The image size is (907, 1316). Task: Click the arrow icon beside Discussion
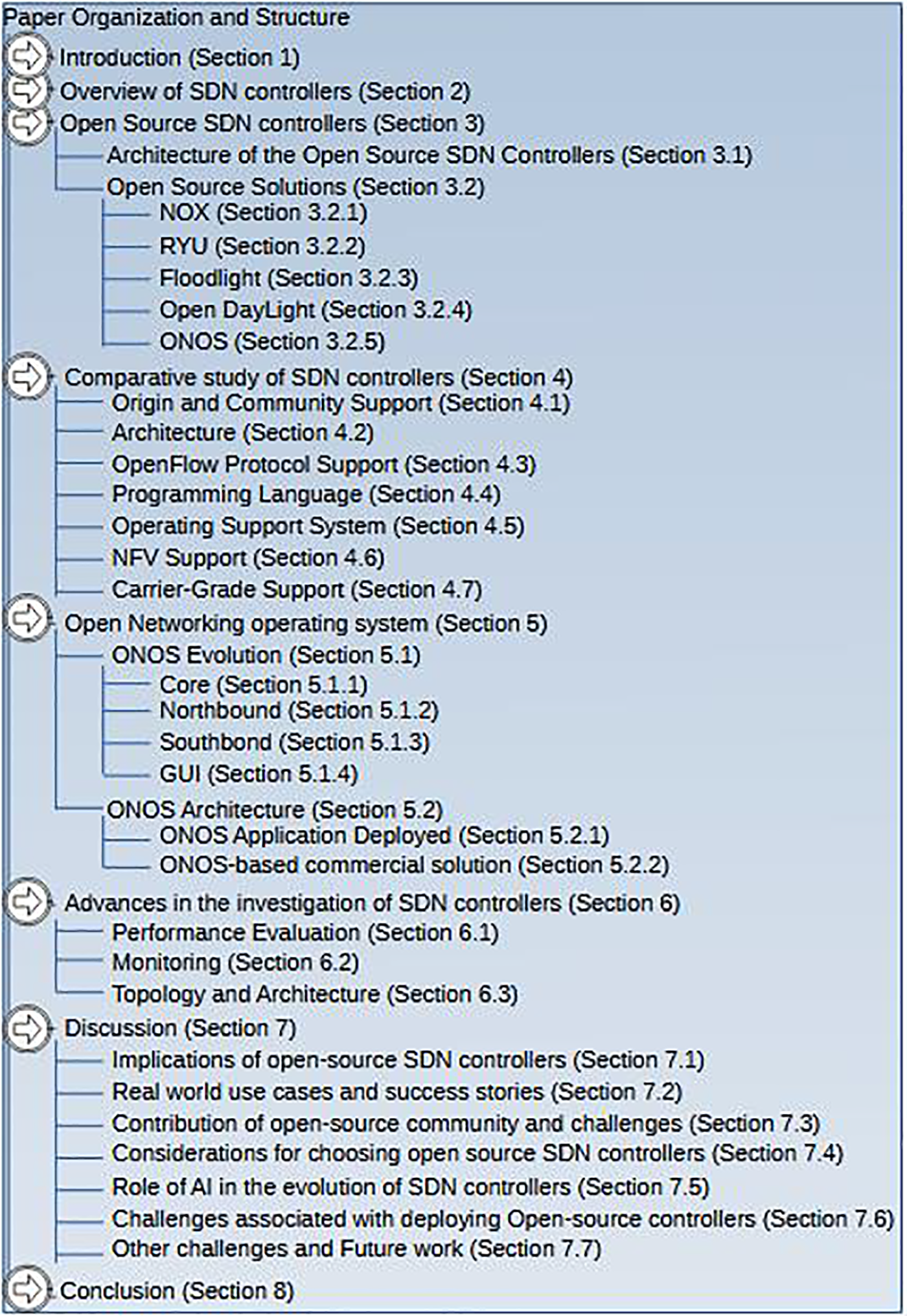pos(27,1028)
